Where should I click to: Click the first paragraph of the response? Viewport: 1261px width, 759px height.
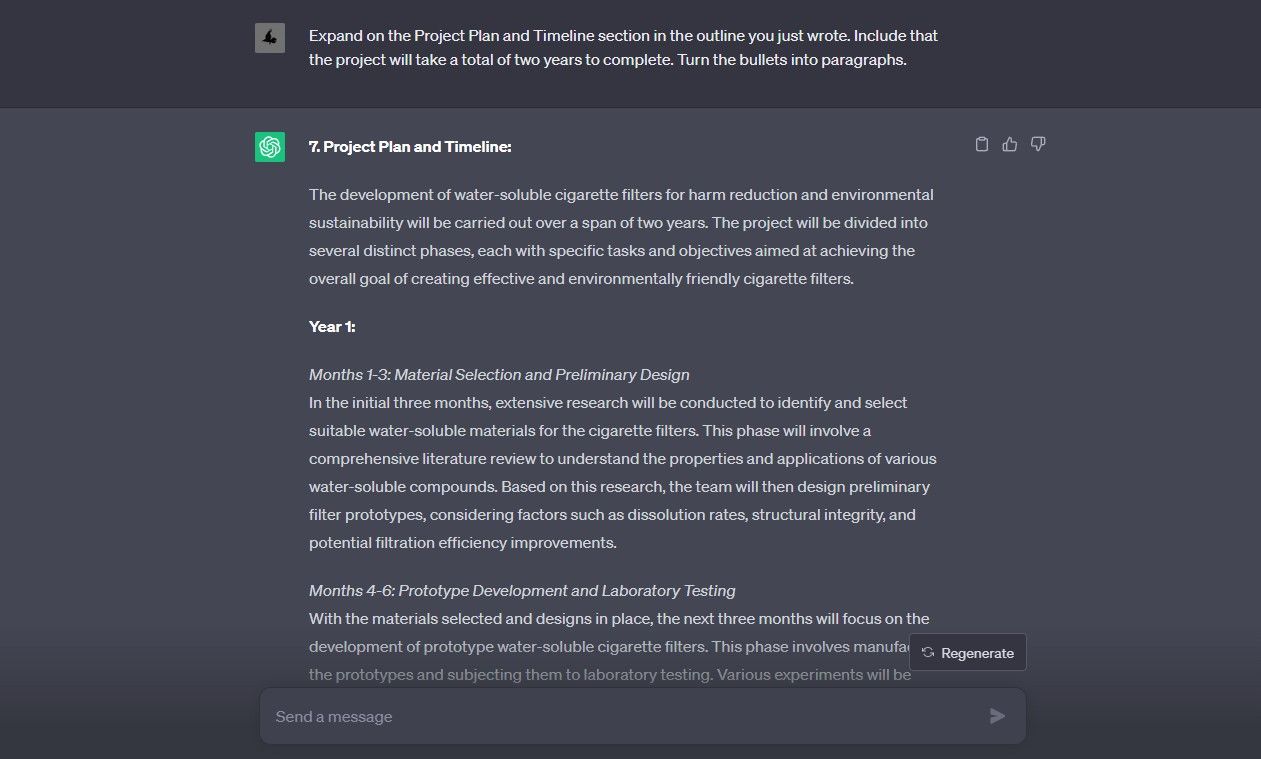click(x=620, y=236)
